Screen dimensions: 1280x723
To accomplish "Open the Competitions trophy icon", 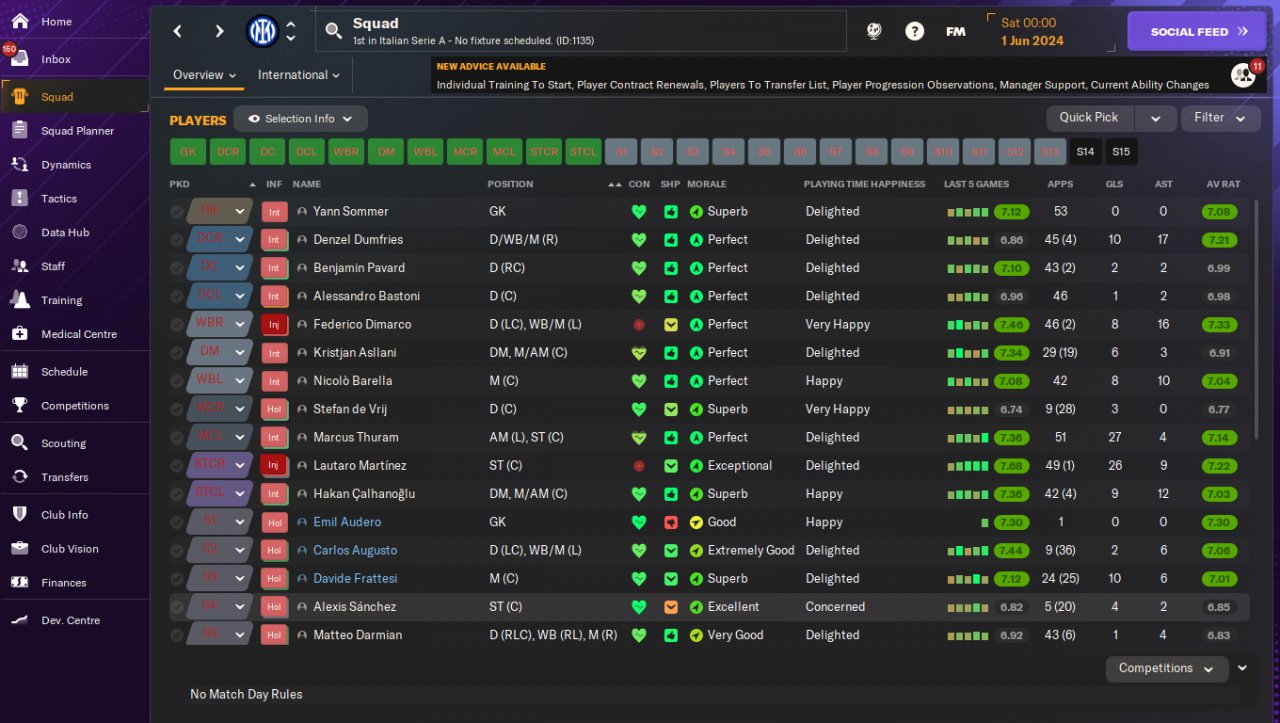I will 20,406.
